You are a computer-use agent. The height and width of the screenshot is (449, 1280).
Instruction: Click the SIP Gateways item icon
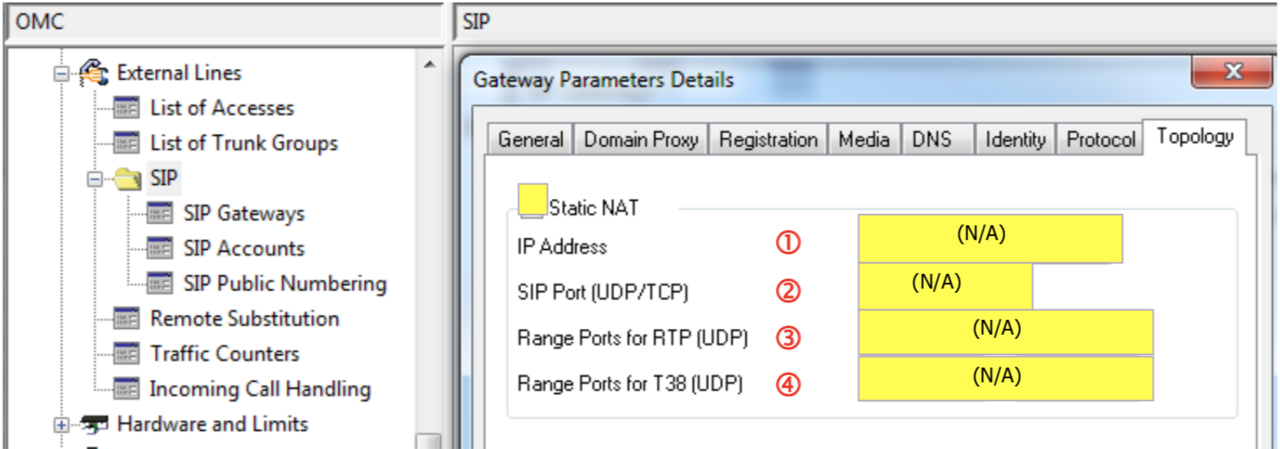pos(160,214)
